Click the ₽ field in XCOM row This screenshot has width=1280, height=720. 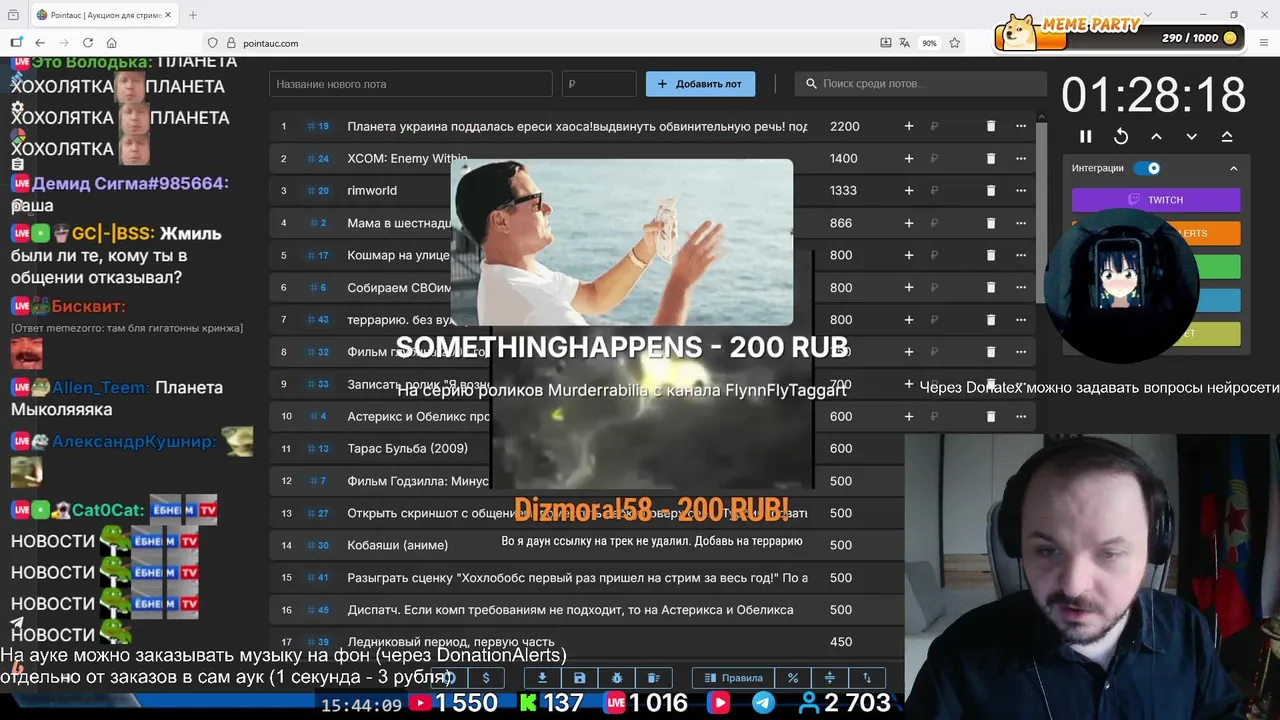pos(950,158)
